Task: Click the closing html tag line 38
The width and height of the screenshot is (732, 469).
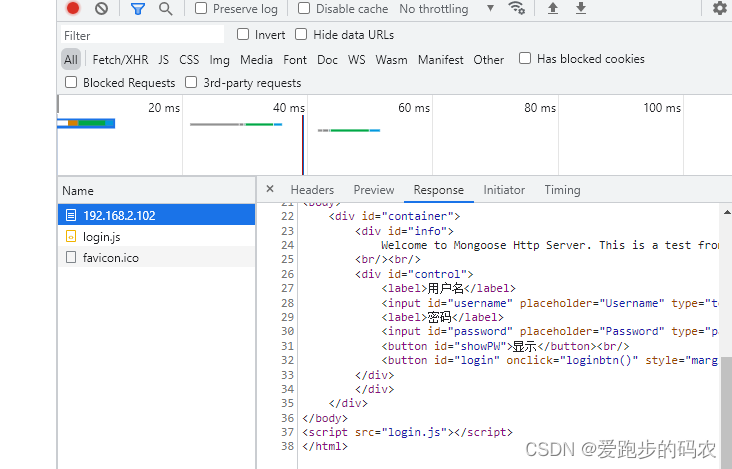Action: [x=325, y=446]
